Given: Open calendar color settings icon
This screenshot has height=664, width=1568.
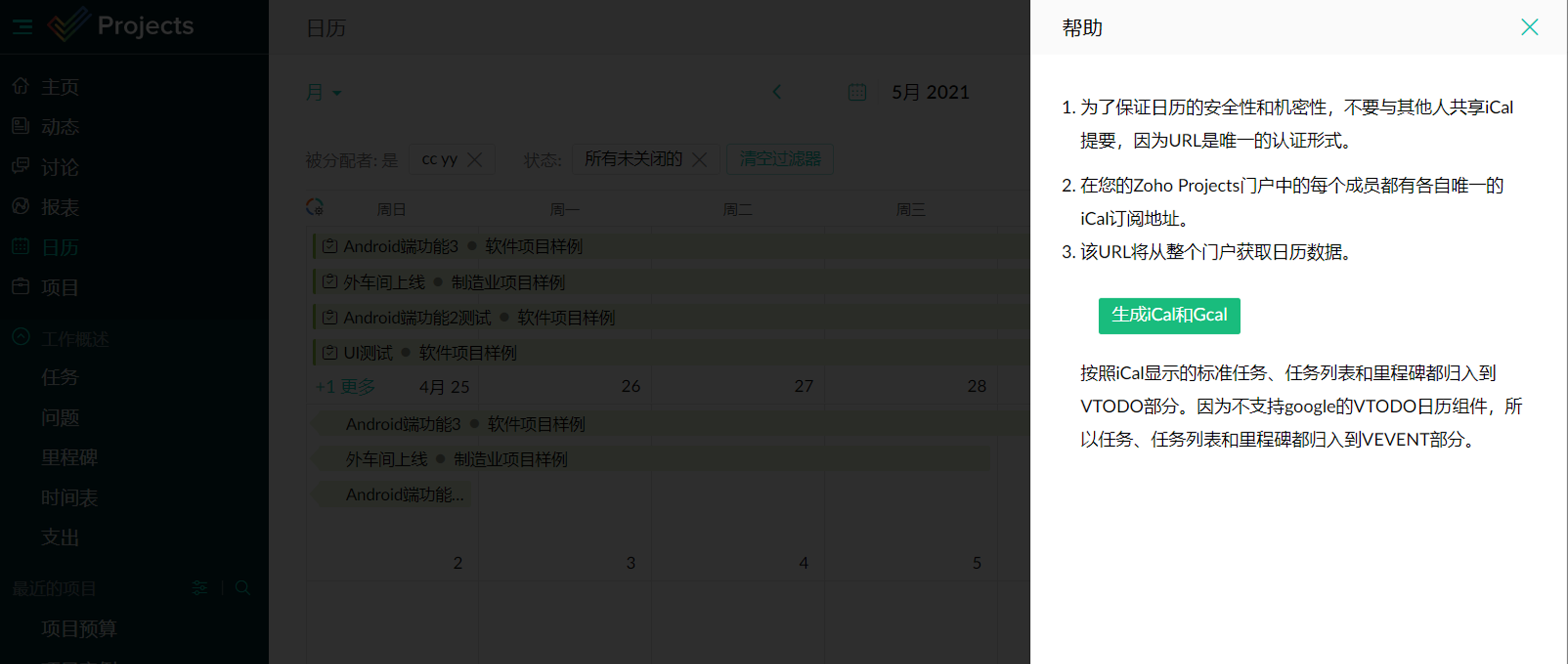Looking at the screenshot, I should pyautogui.click(x=315, y=208).
